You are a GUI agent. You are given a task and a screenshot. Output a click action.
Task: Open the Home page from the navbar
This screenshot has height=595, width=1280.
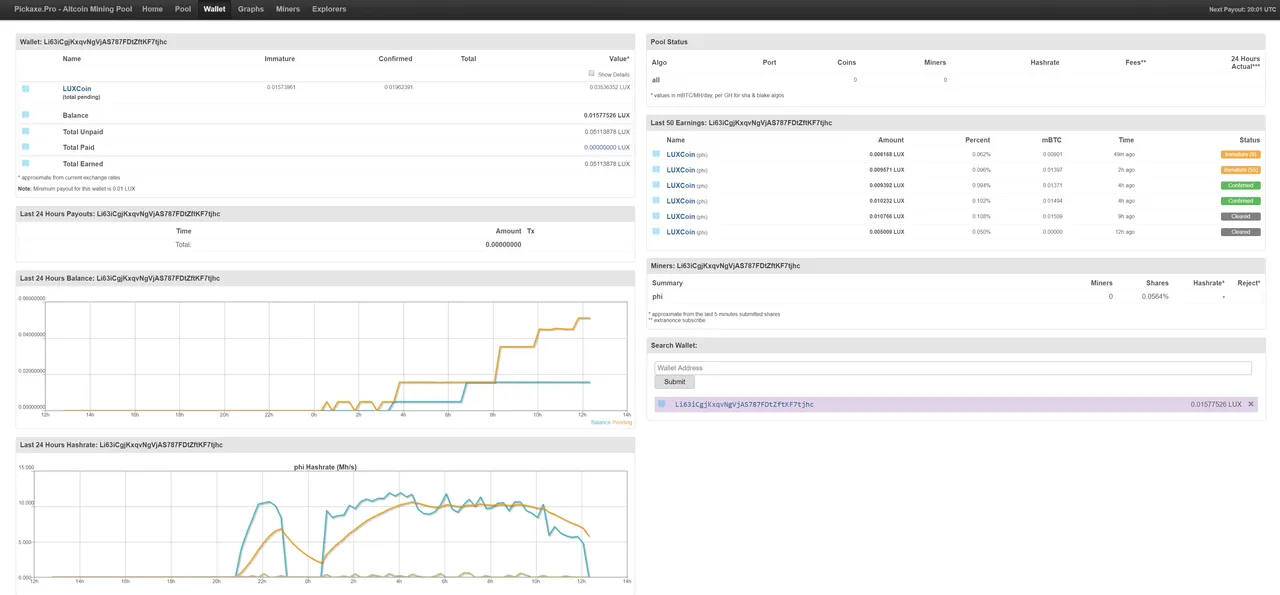pos(152,9)
